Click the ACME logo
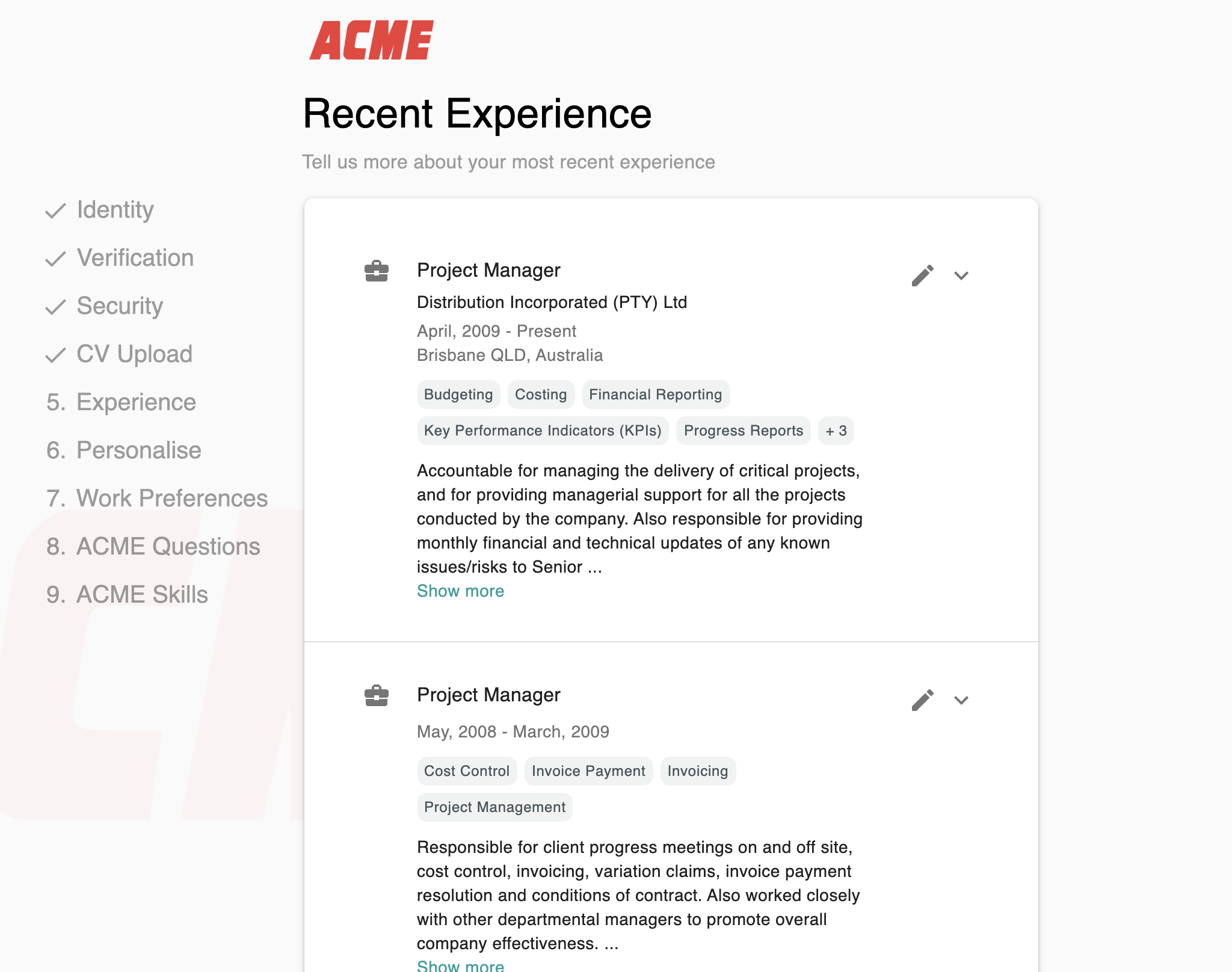The width and height of the screenshot is (1232, 972). [371, 41]
